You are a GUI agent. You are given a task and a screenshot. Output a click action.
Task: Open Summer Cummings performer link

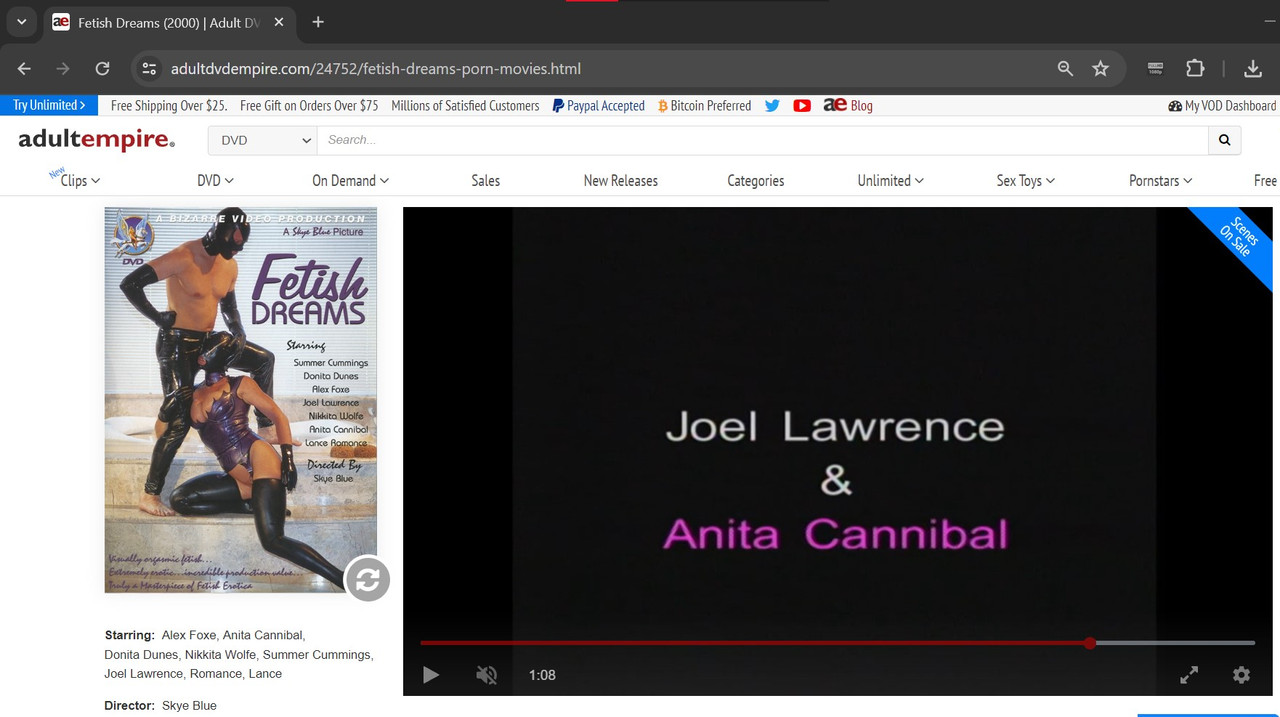point(317,654)
